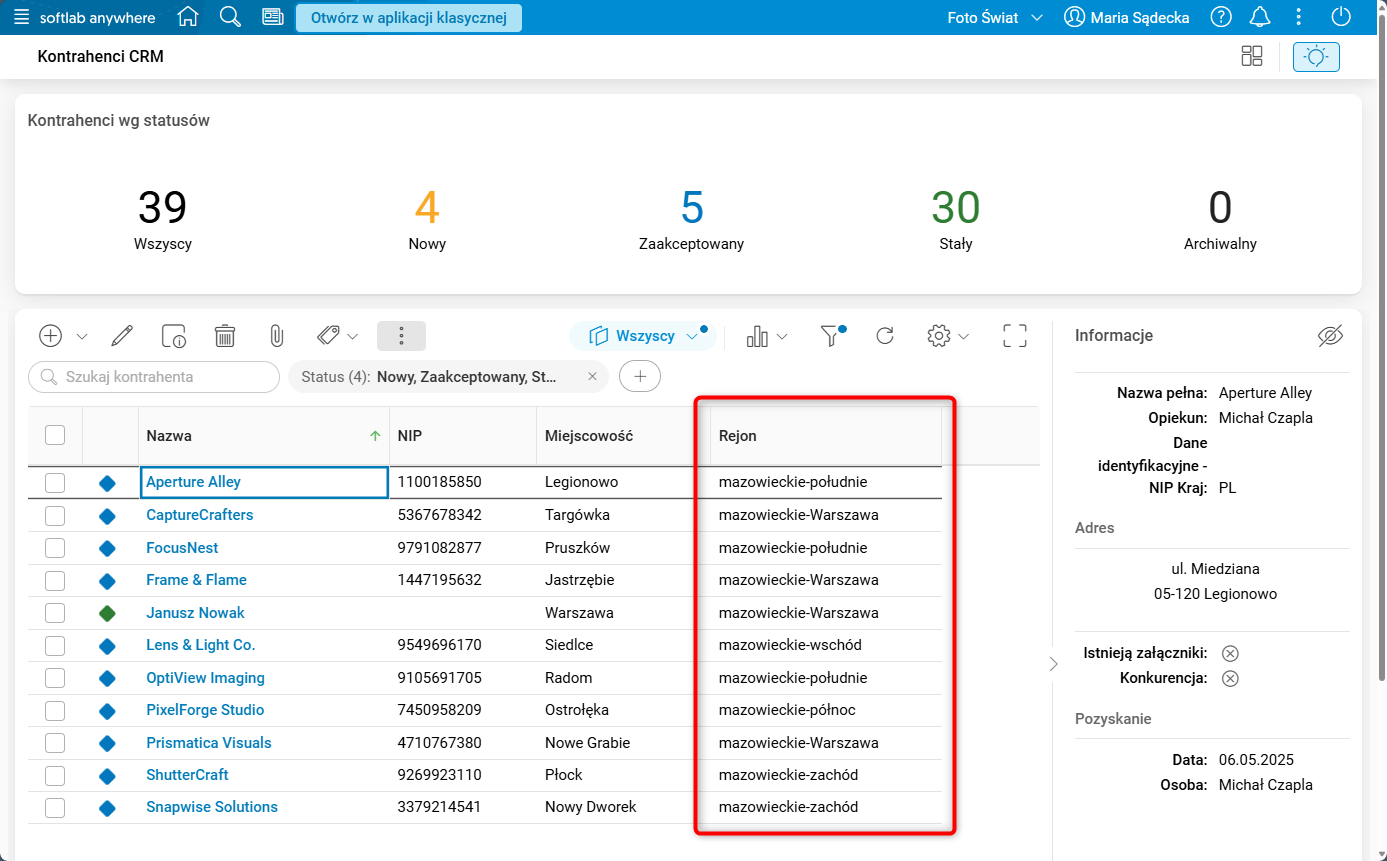Open list settings gear
The image size is (1387, 861).
(938, 336)
